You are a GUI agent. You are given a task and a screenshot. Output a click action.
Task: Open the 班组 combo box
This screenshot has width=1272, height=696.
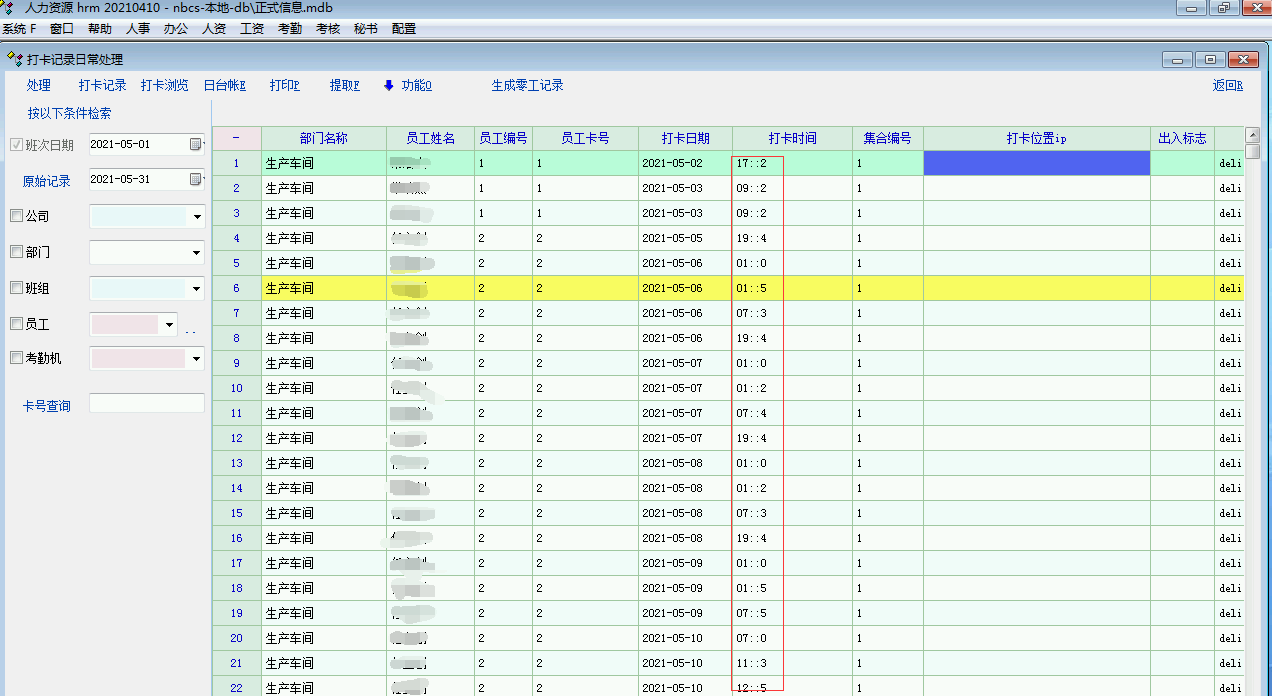197,289
